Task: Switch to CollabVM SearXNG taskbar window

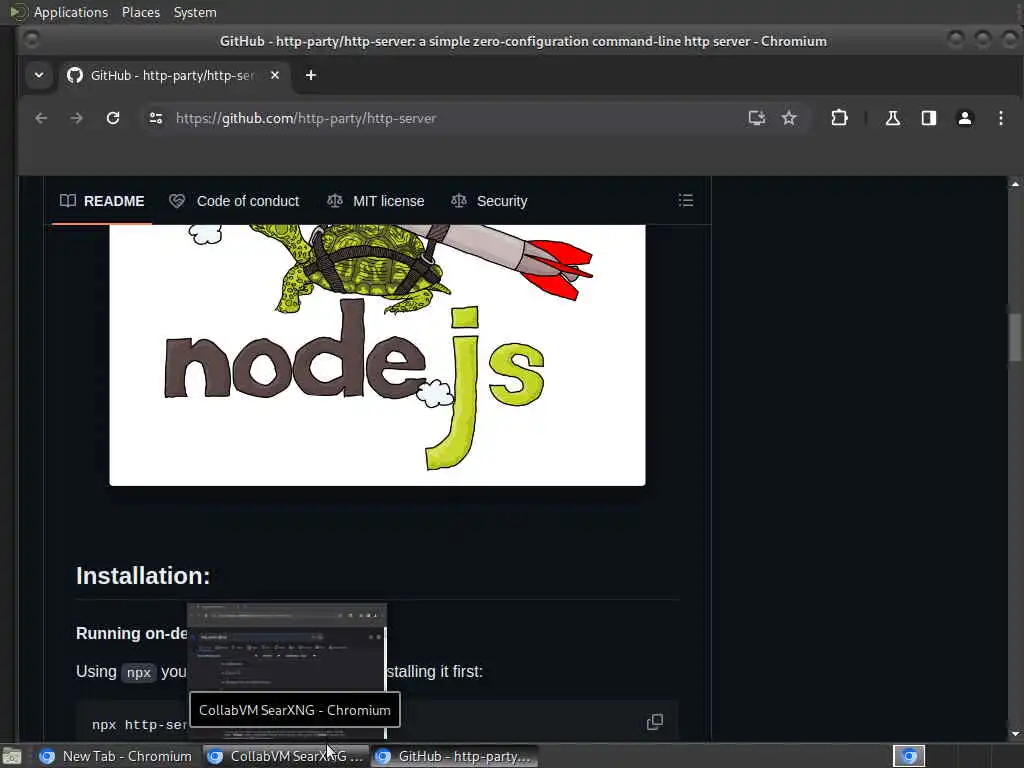Action: coord(285,756)
